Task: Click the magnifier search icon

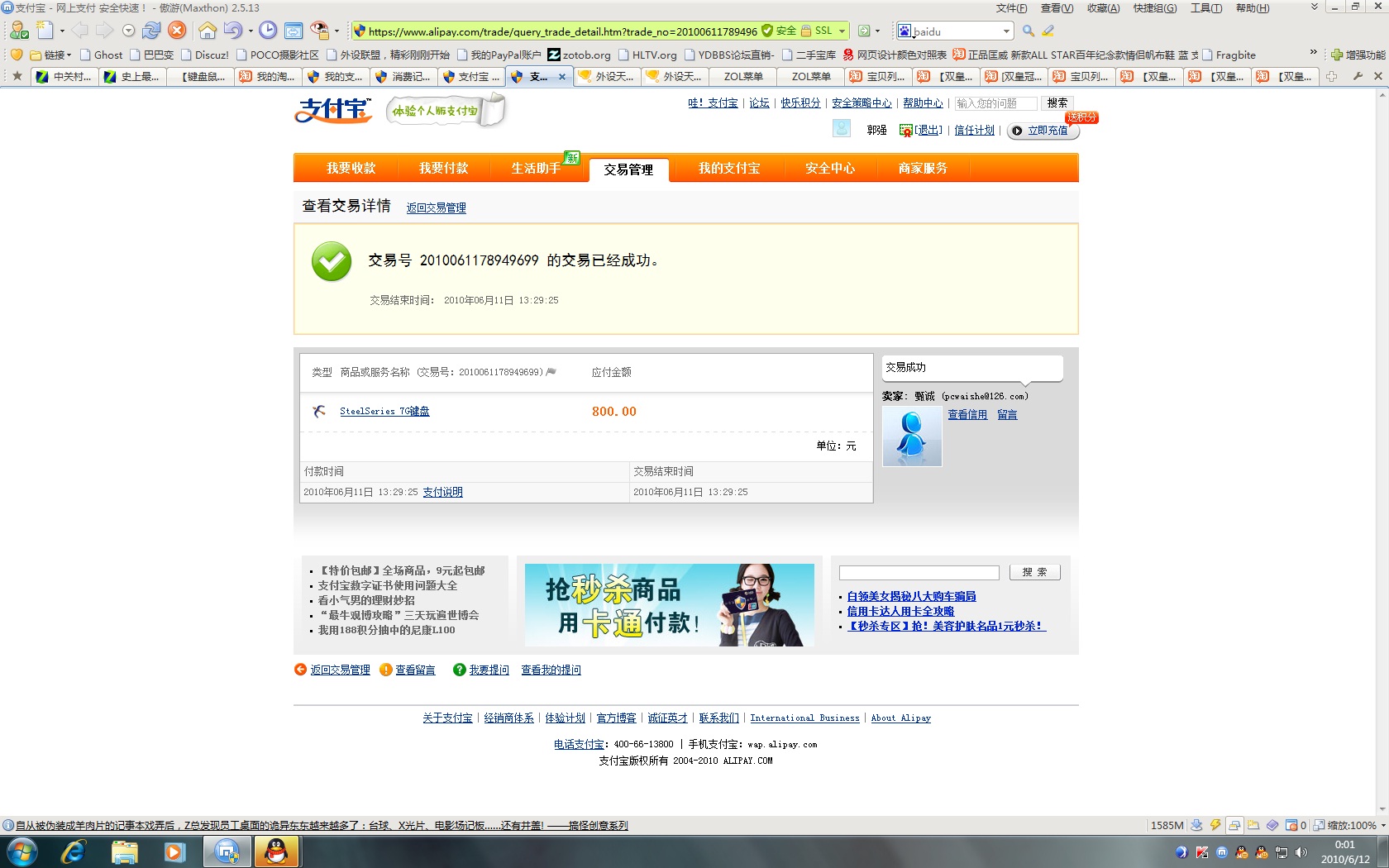Action: [x=1029, y=31]
